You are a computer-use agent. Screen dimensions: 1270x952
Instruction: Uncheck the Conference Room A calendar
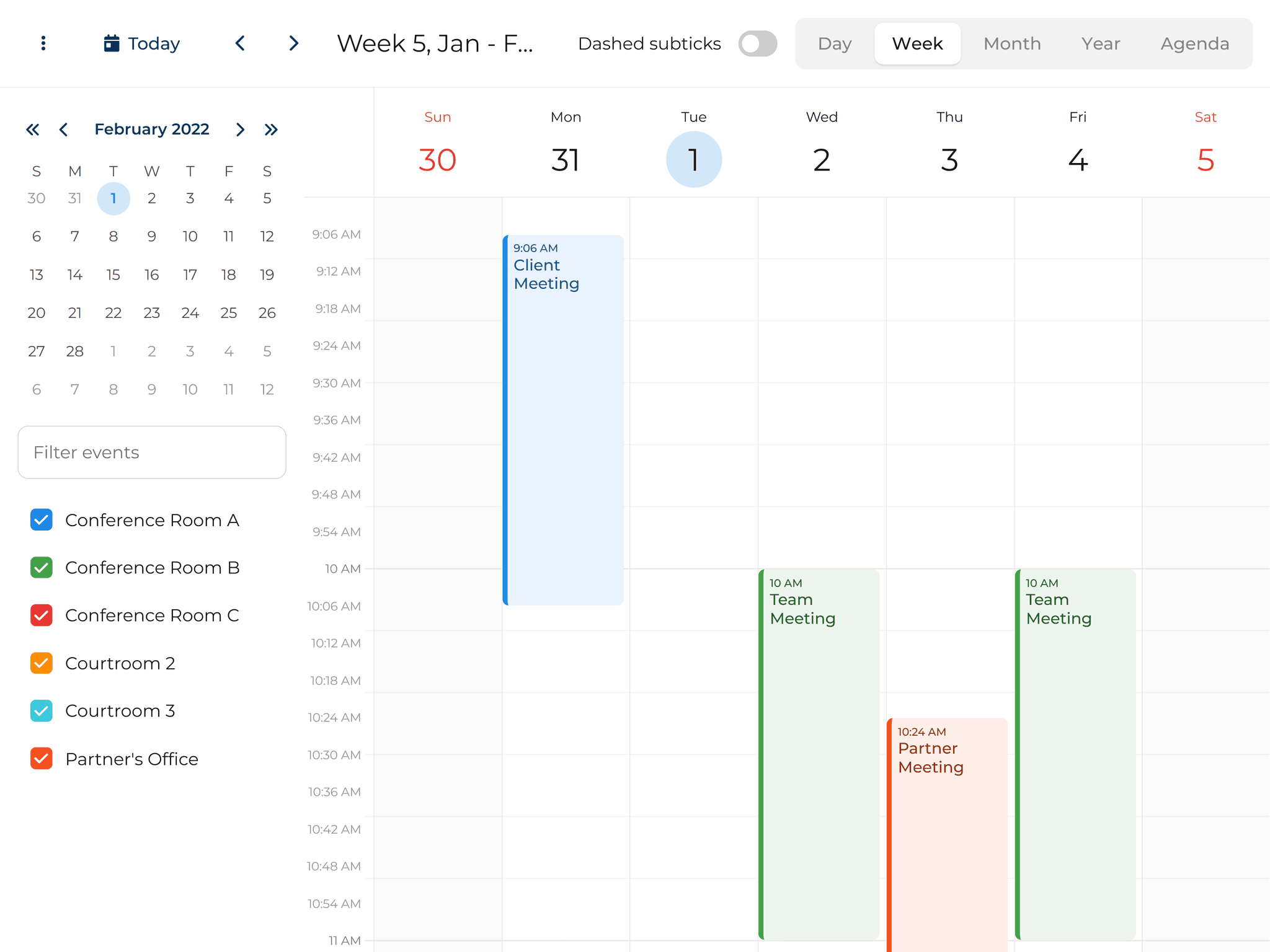41,520
